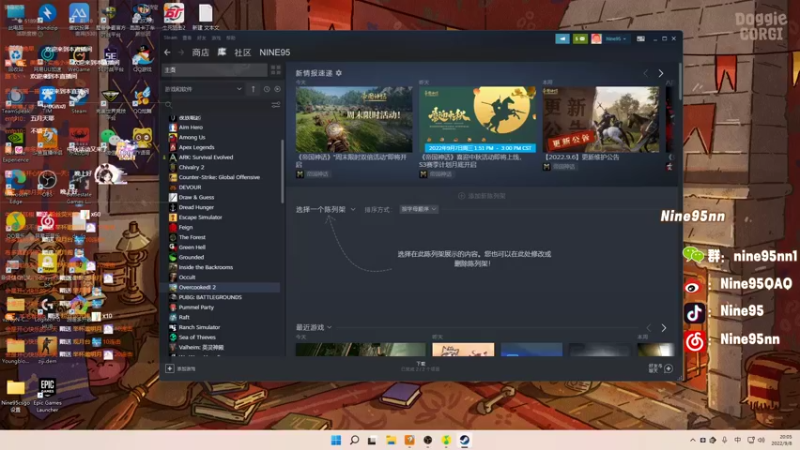Screen dimensions: 800x450
Task: Open news settings gear next to 新情报速递
Action: (x=339, y=73)
